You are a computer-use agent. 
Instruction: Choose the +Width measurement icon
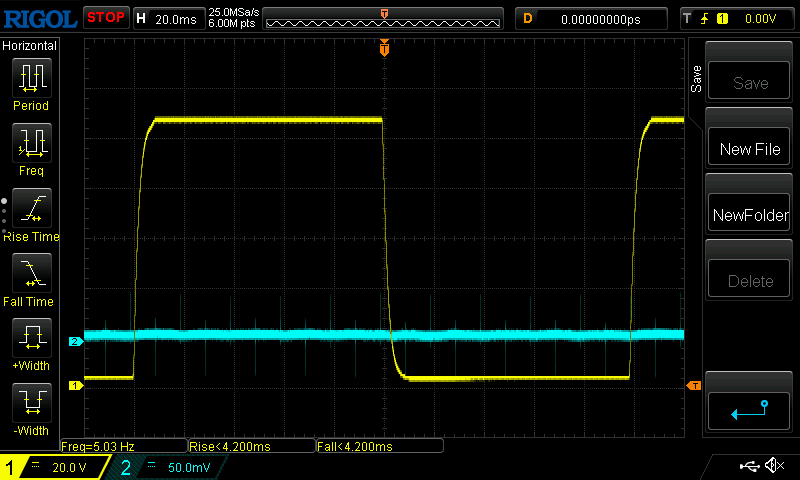(31, 338)
